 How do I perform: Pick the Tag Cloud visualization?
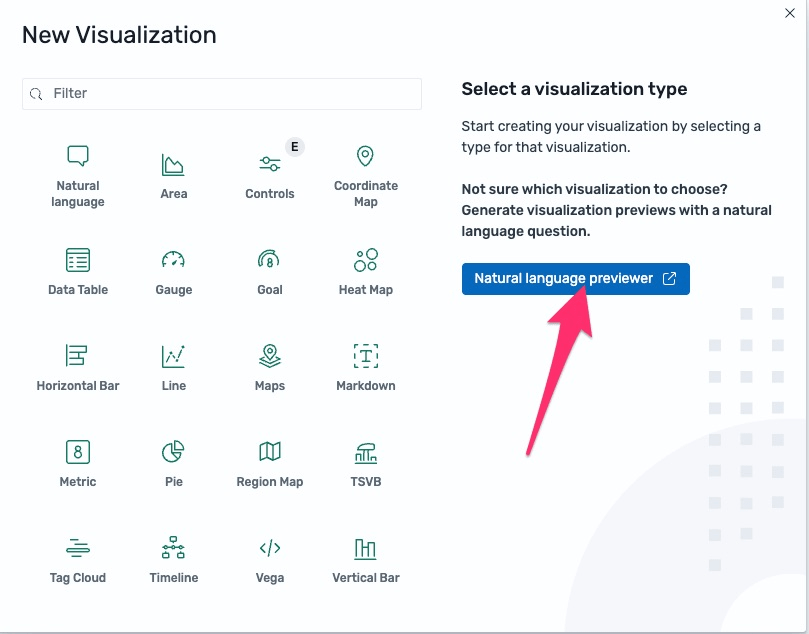click(78, 559)
